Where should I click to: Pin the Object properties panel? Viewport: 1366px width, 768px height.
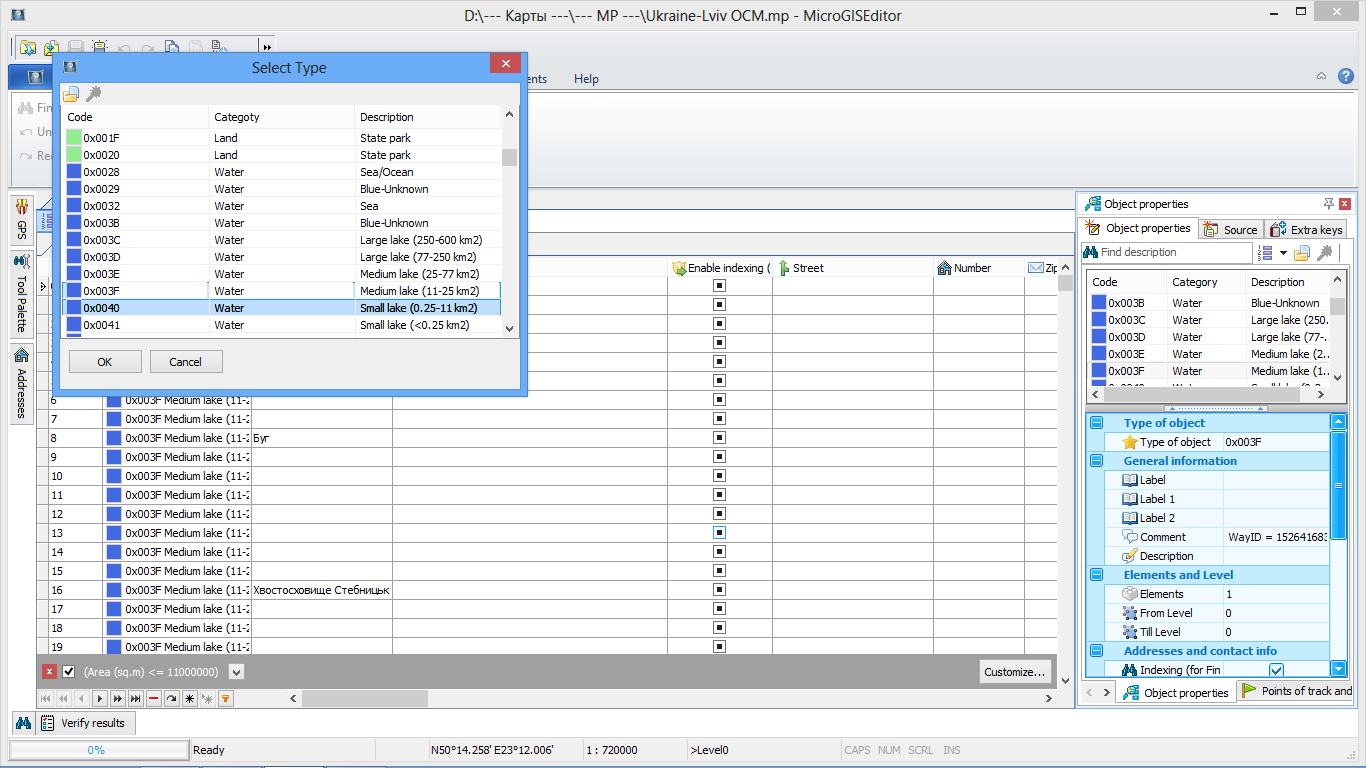1328,204
